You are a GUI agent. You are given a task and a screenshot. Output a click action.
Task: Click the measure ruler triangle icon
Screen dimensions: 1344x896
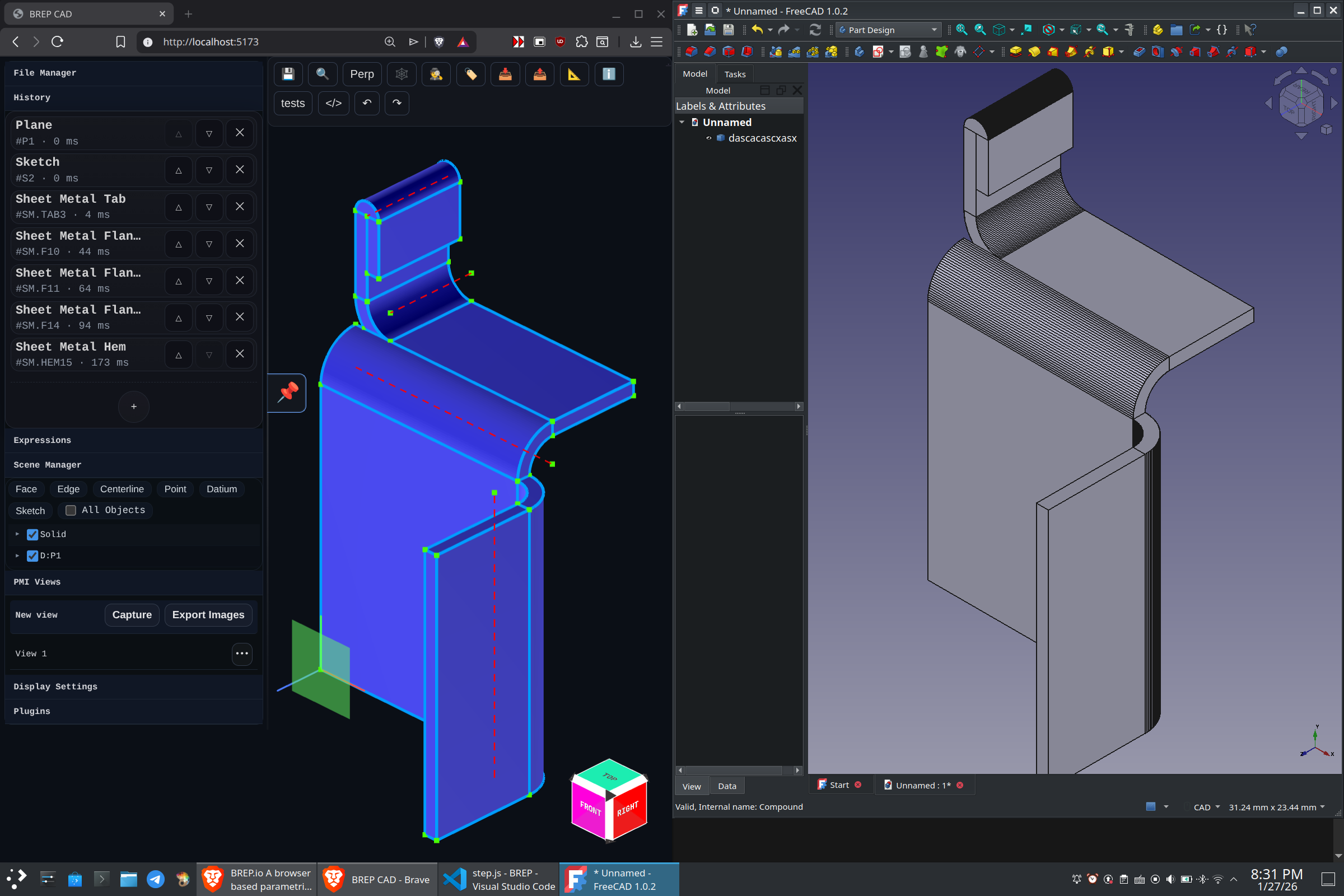[x=573, y=74]
